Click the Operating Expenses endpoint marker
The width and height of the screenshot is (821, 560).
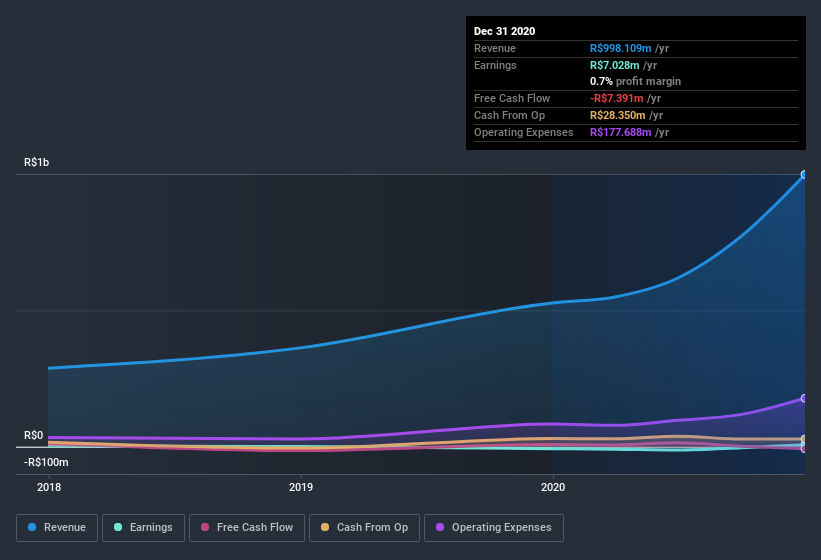(804, 399)
